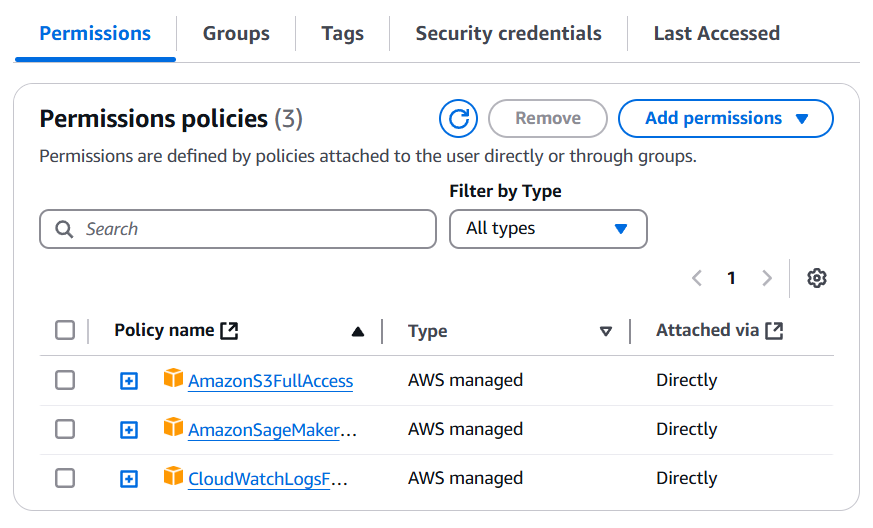Switch to the Permissions tab
Viewport: 873px width, 528px height.
pyautogui.click(x=95, y=33)
